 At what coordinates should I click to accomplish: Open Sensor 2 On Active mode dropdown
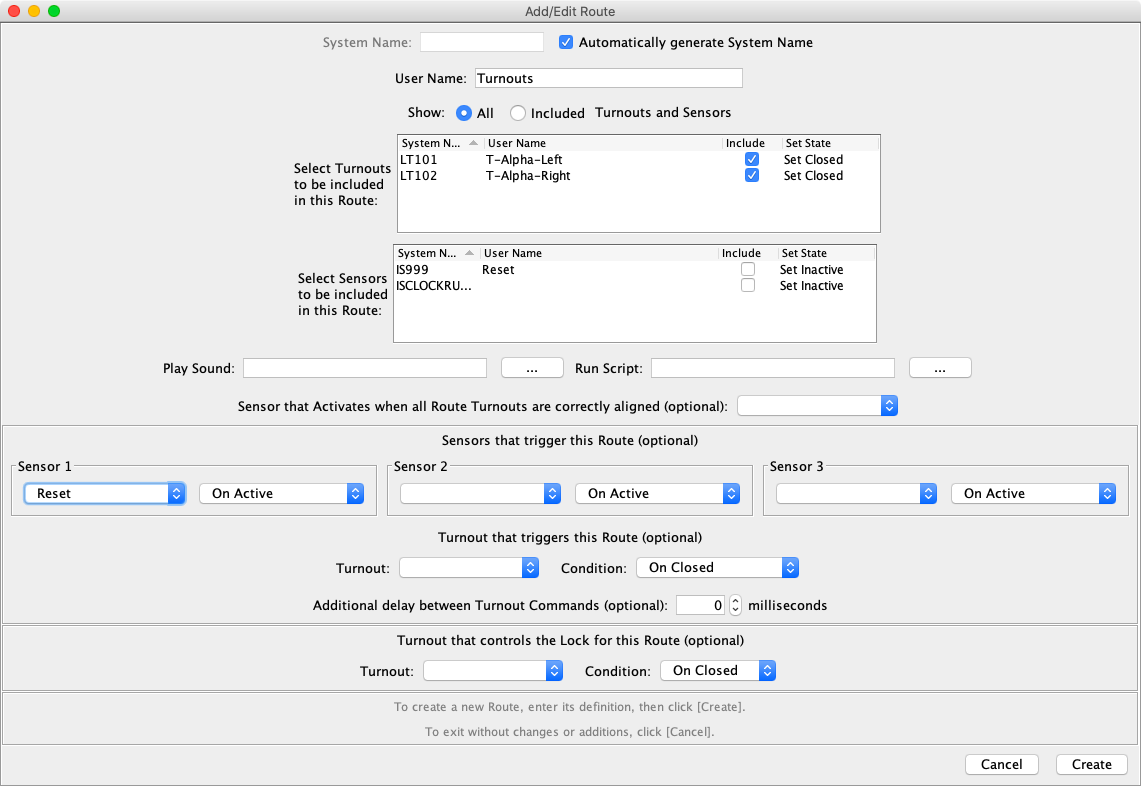click(x=657, y=494)
